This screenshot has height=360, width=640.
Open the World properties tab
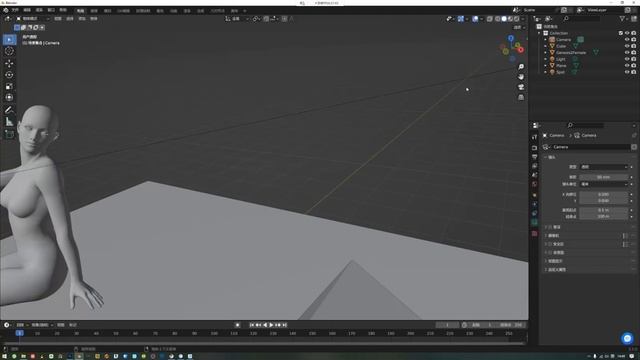tap(535, 184)
